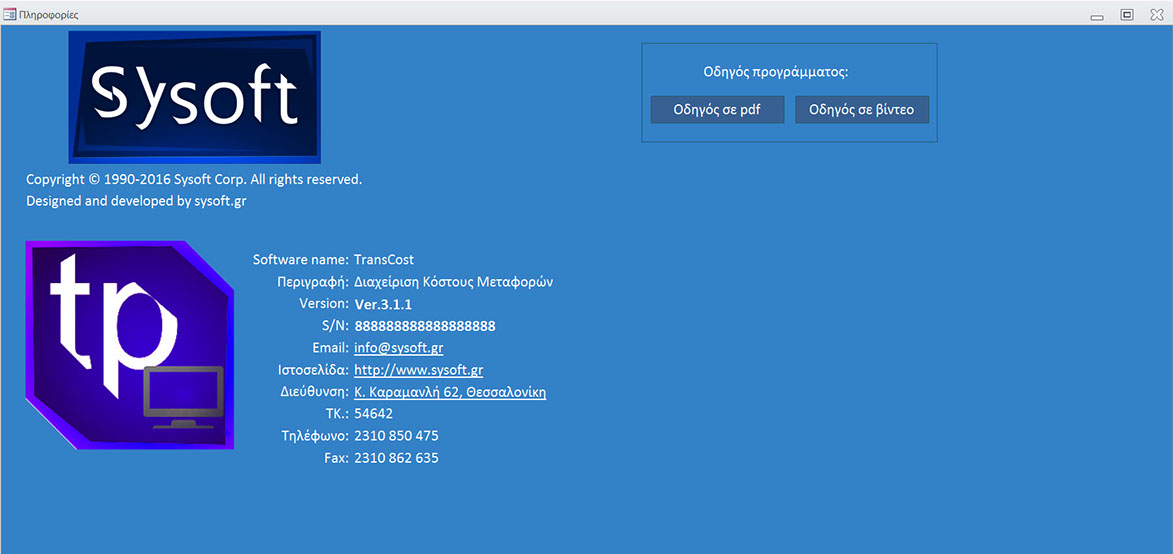Click the 54642 postal code value

pyautogui.click(x=374, y=414)
